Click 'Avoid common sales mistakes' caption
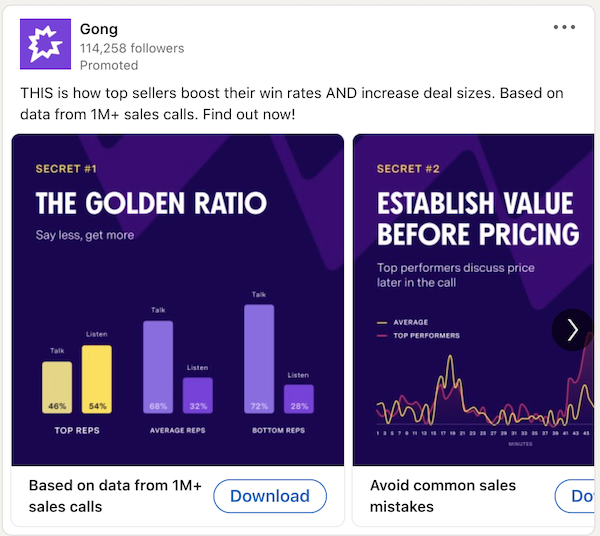This screenshot has height=536, width=600. [x=443, y=496]
